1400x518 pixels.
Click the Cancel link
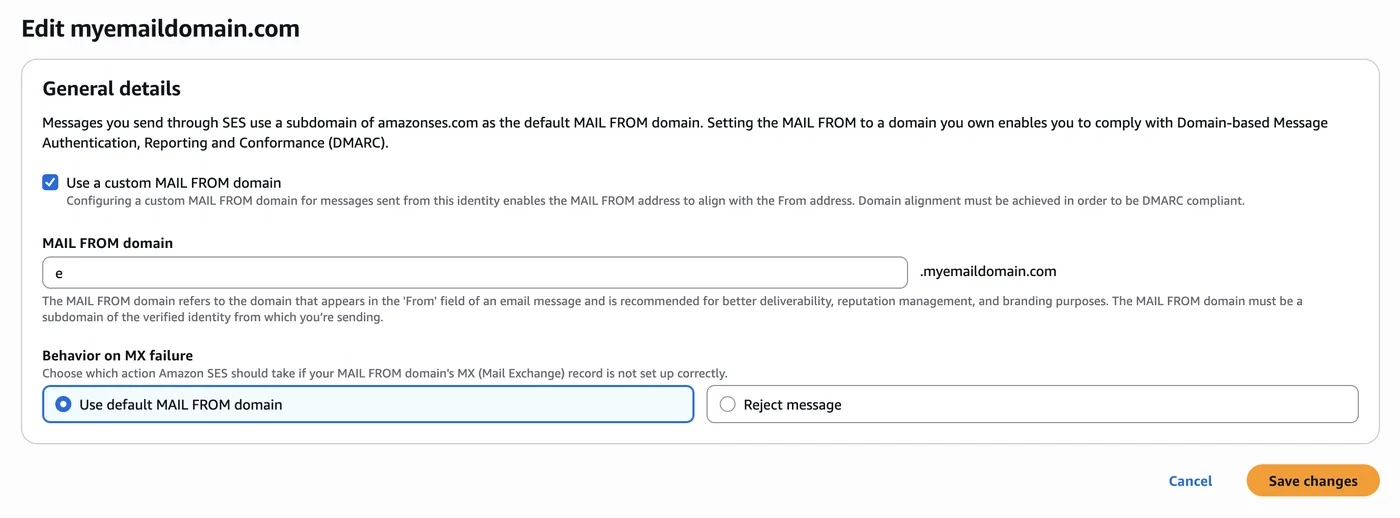1190,481
